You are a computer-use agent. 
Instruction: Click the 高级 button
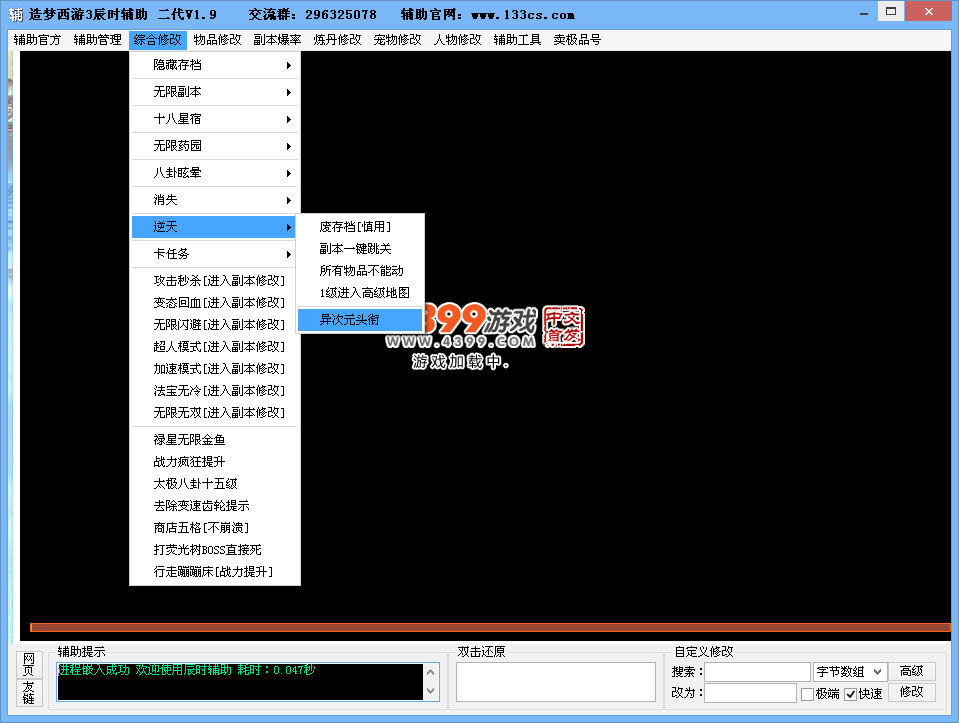click(x=911, y=671)
